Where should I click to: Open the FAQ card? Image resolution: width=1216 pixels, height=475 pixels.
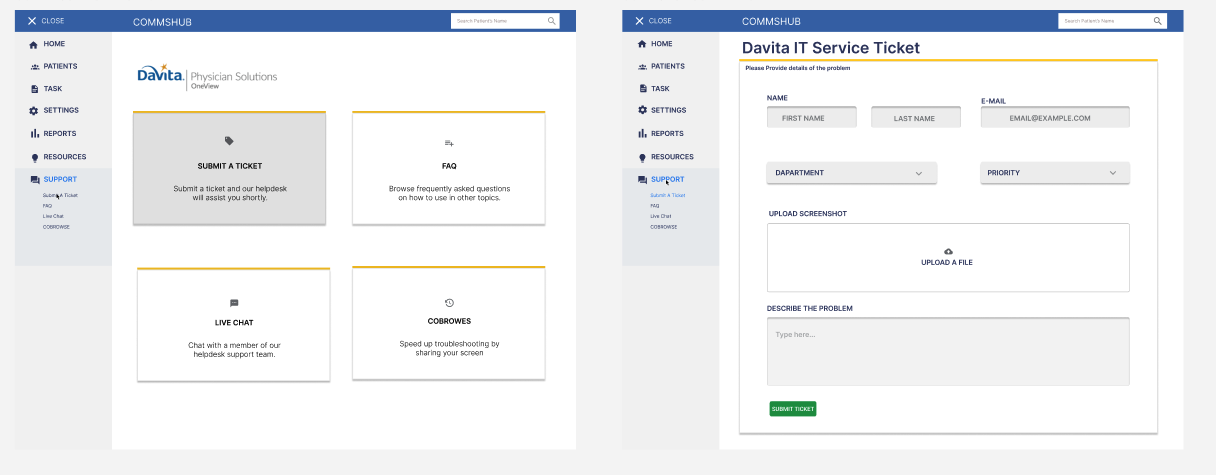[449, 168]
